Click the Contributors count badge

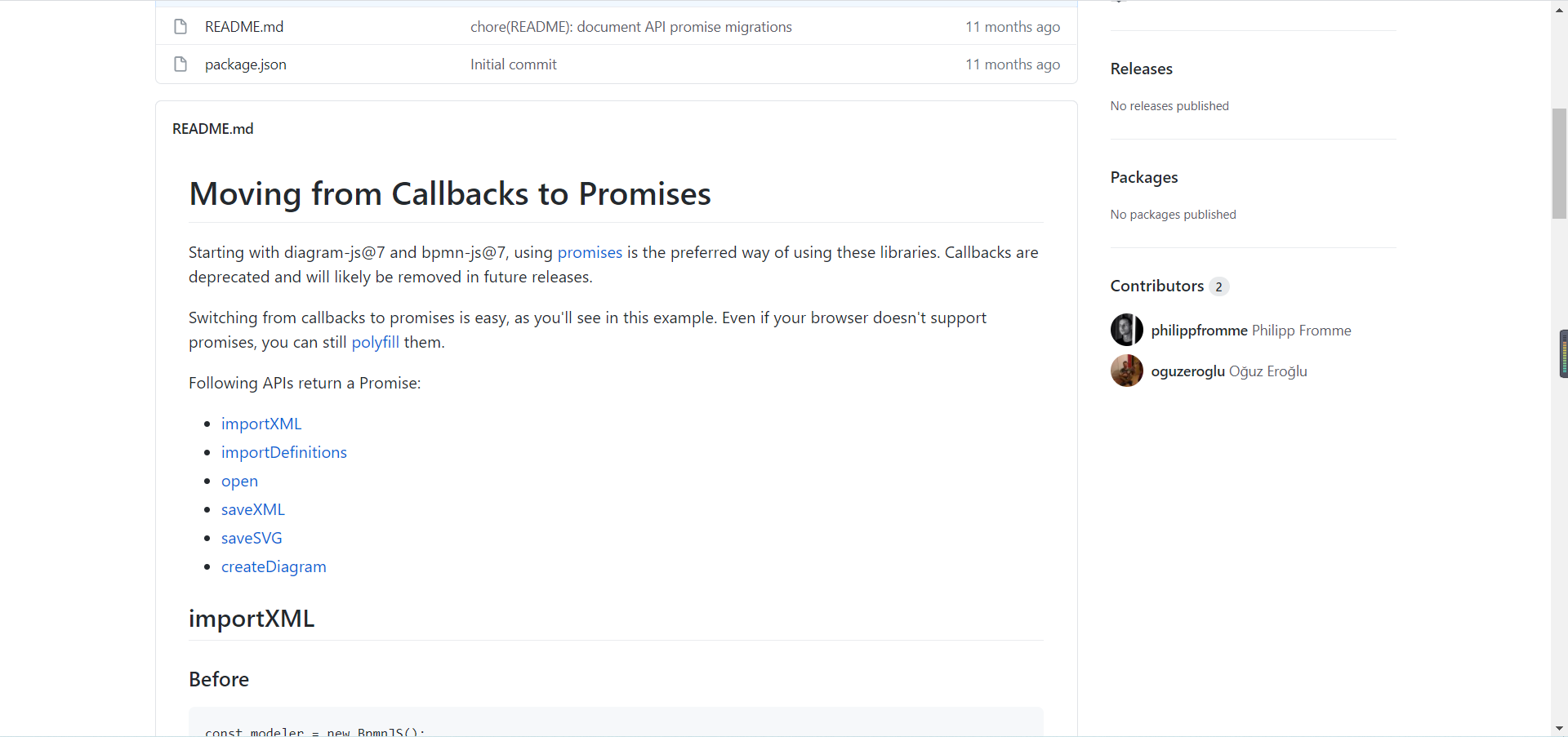(x=1218, y=286)
